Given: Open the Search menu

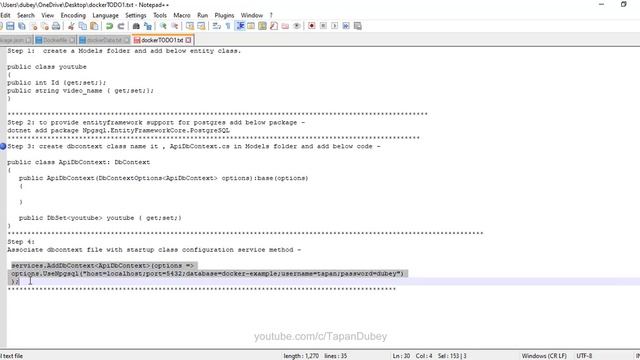Looking at the screenshot, I should click(x=26, y=15).
